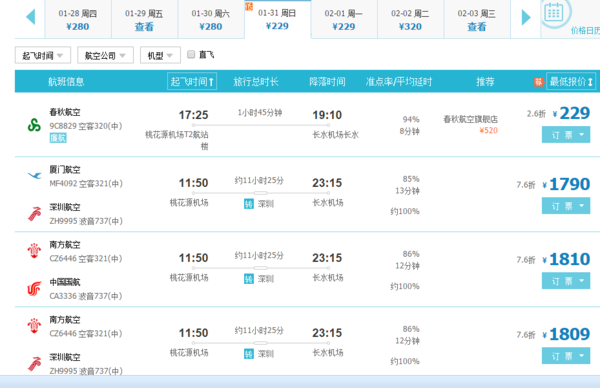This screenshot has width=600, height=388.
Task: Click Shenzhen Airlines logo in ¥1809 row
Action: click(34, 364)
